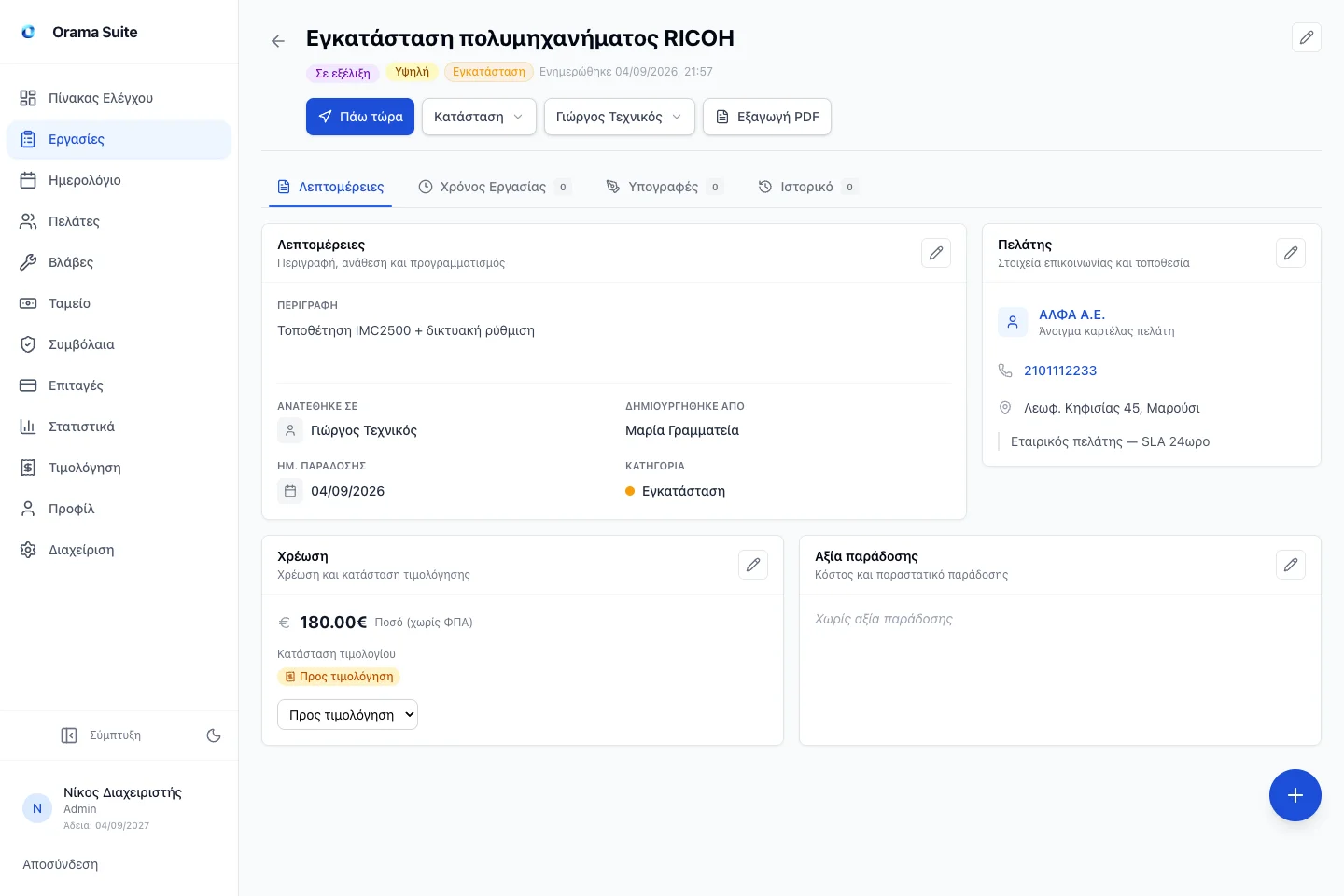
Task: Click the blue floating plus button
Action: (x=1295, y=795)
